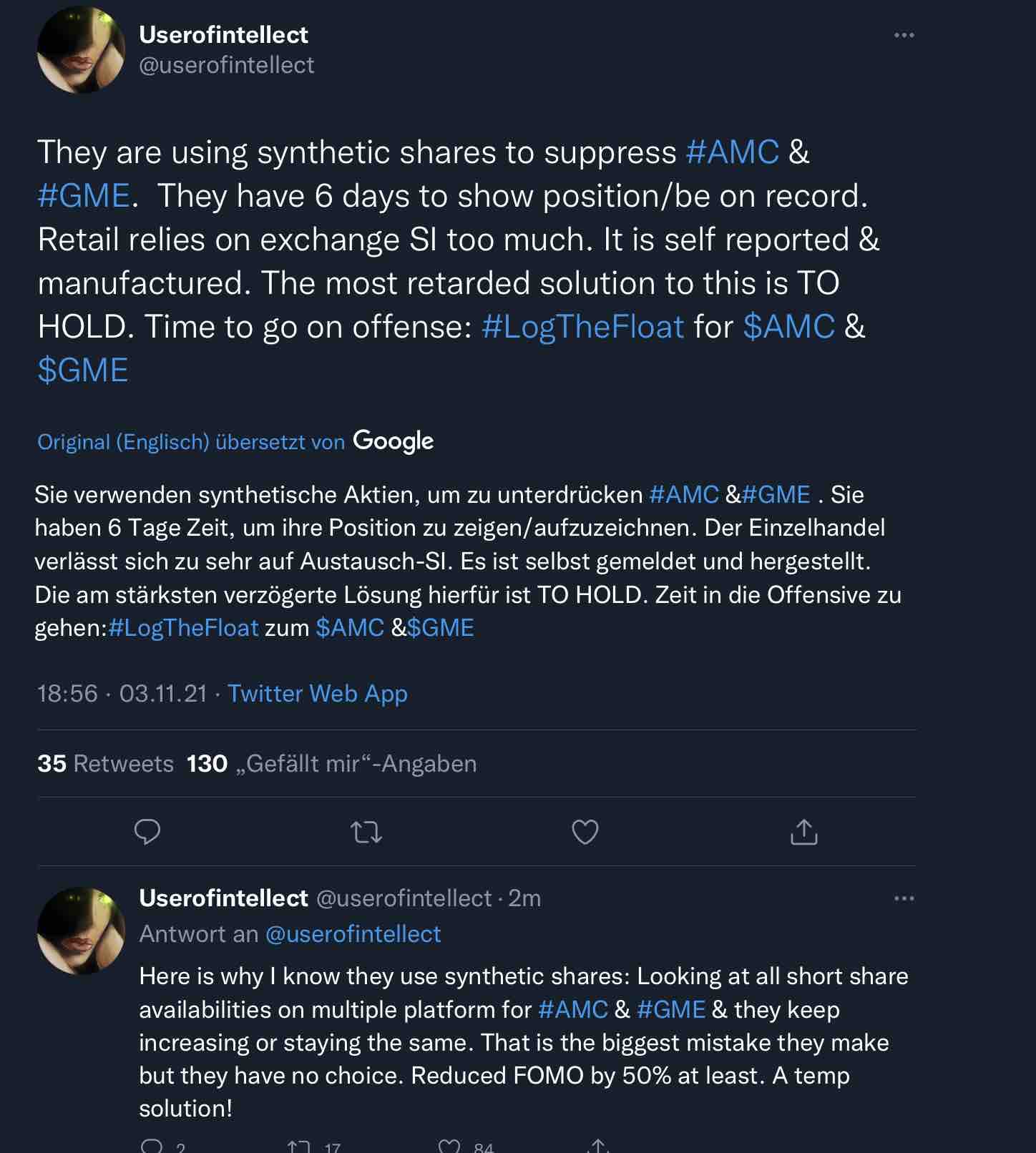Open the #GME hashtag

84,194
